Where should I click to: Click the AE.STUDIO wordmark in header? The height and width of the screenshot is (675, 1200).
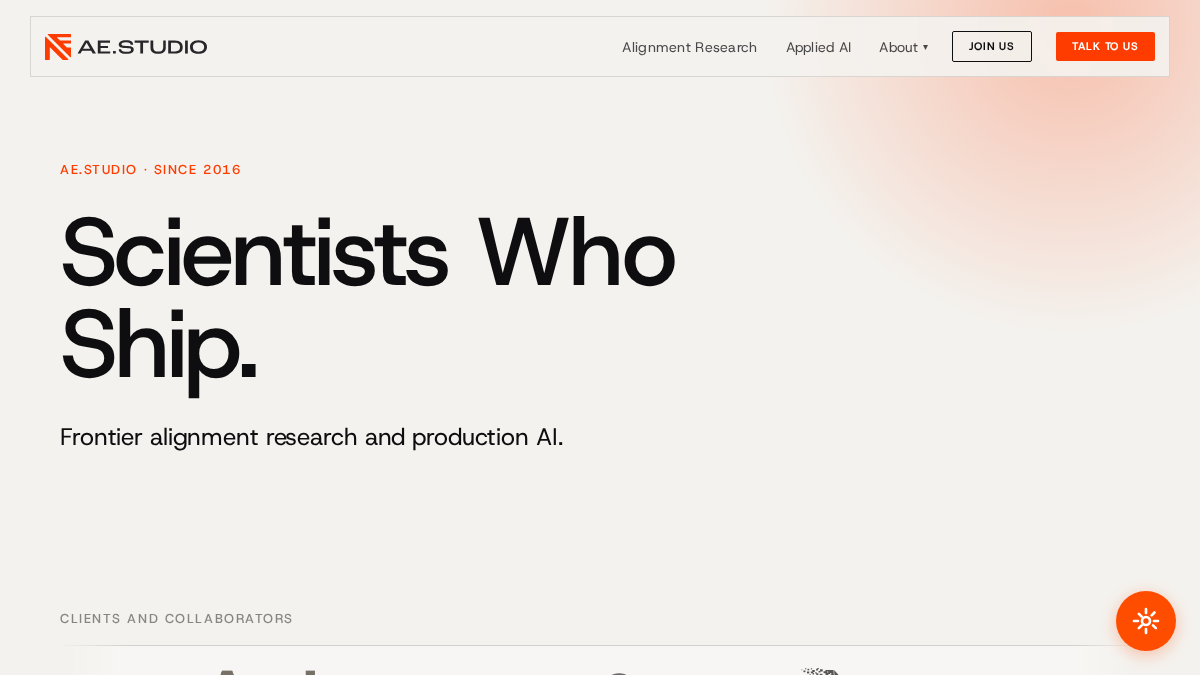pyautogui.click(x=142, y=47)
